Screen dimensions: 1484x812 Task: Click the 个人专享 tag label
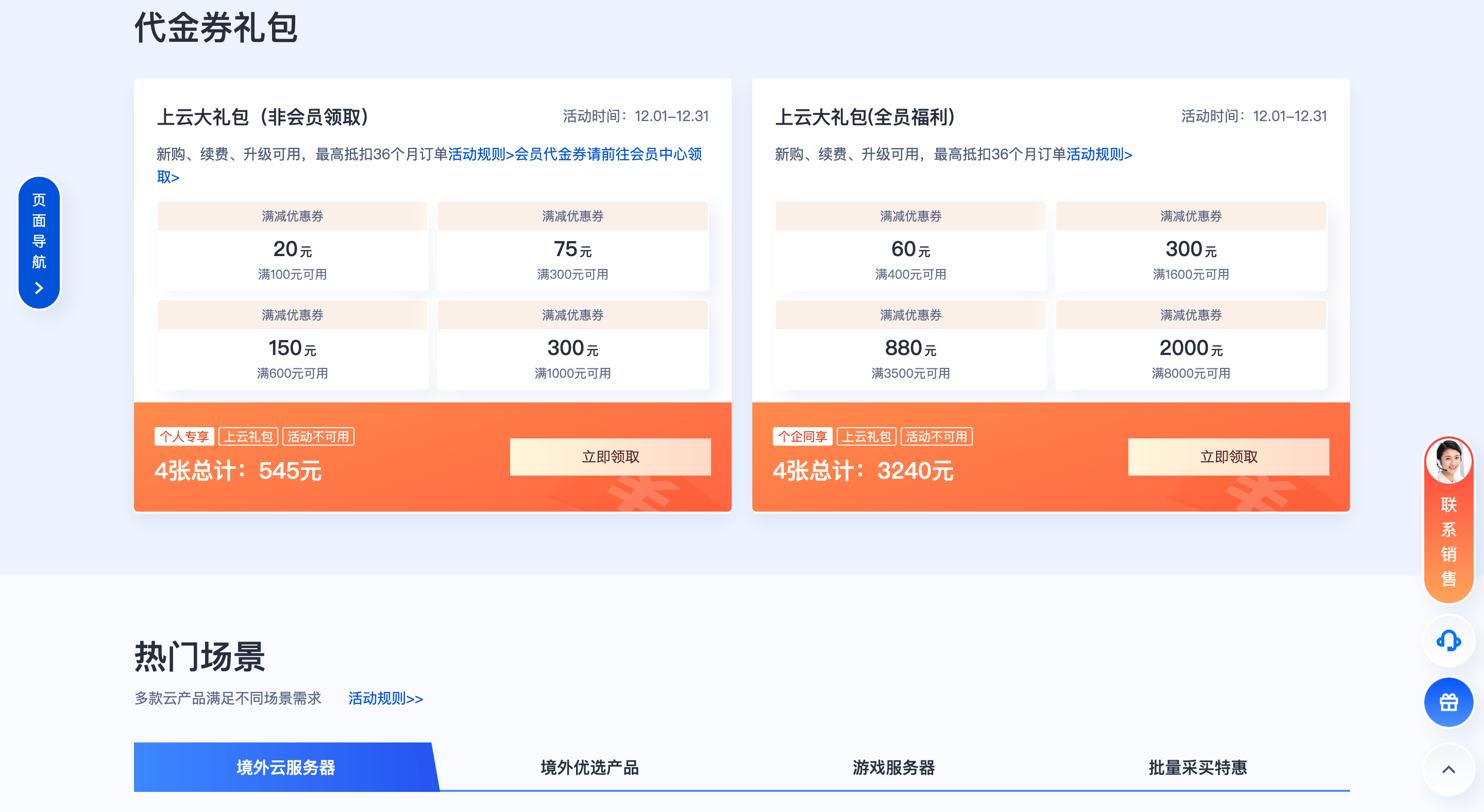tap(184, 436)
